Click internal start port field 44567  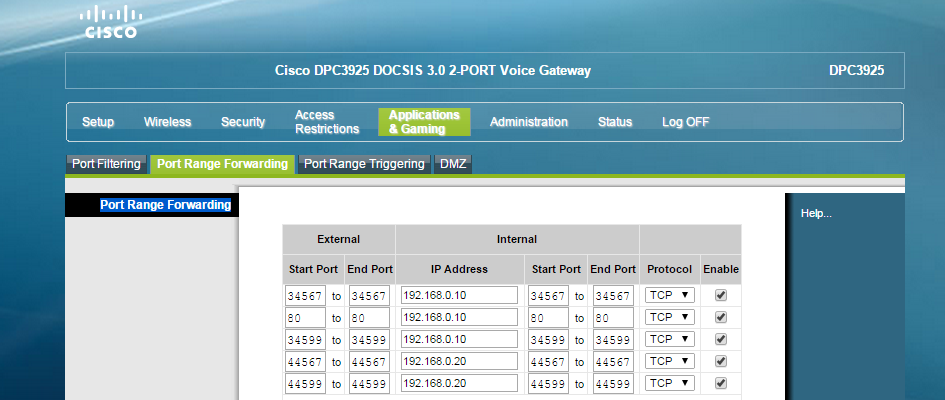[548, 361]
